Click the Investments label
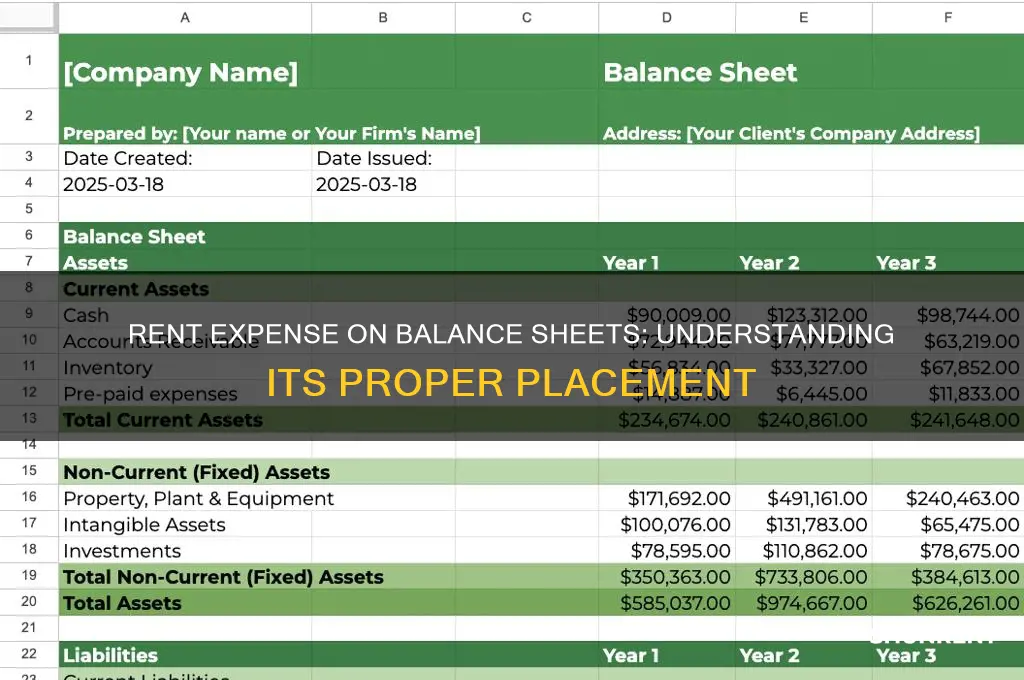The image size is (1024, 680). pos(122,550)
